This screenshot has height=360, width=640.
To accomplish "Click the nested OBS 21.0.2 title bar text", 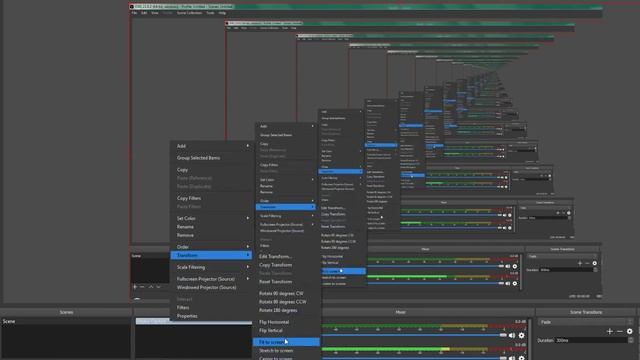I will (x=184, y=7).
